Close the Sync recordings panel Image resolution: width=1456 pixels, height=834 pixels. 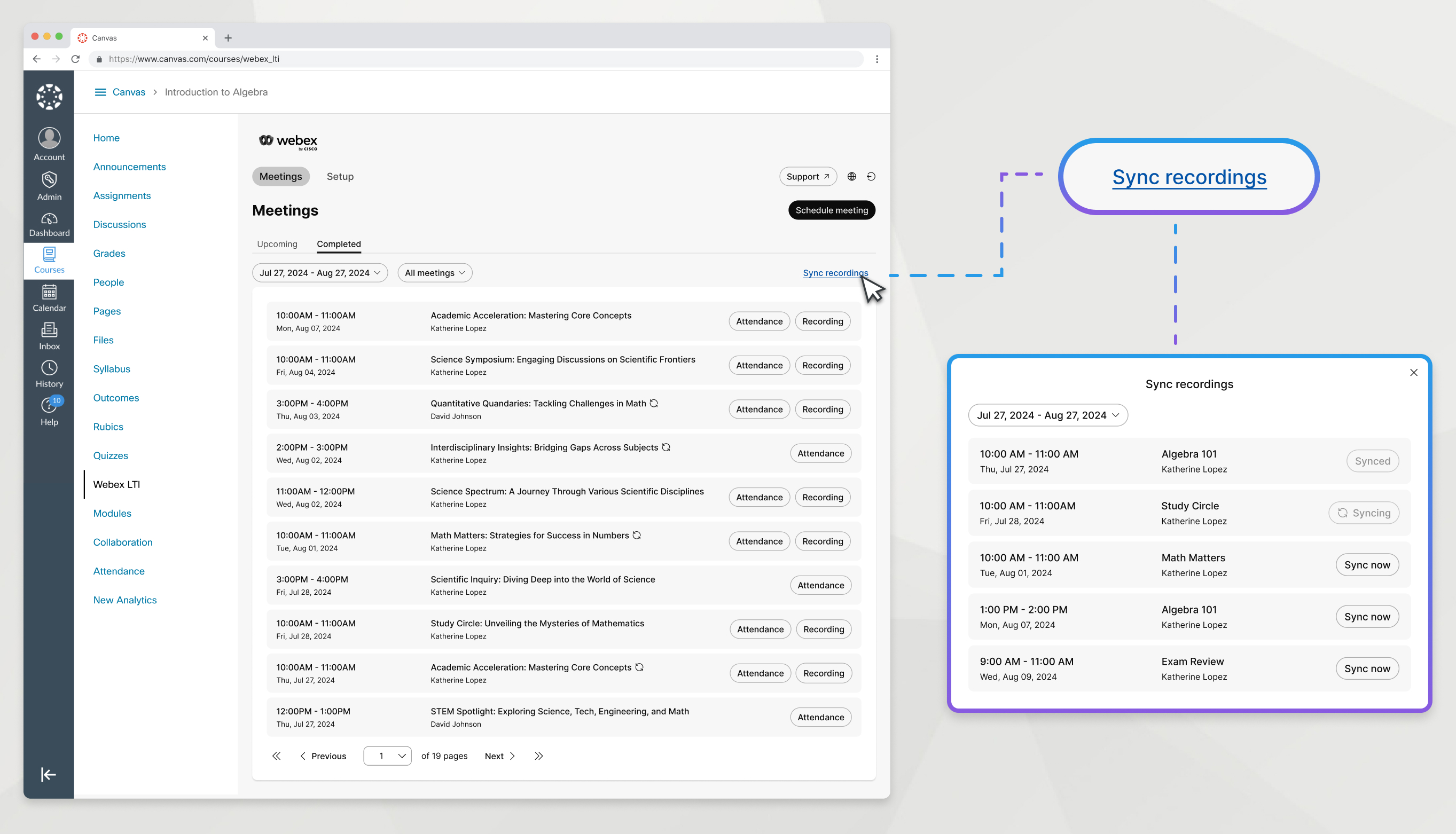[x=1414, y=372]
